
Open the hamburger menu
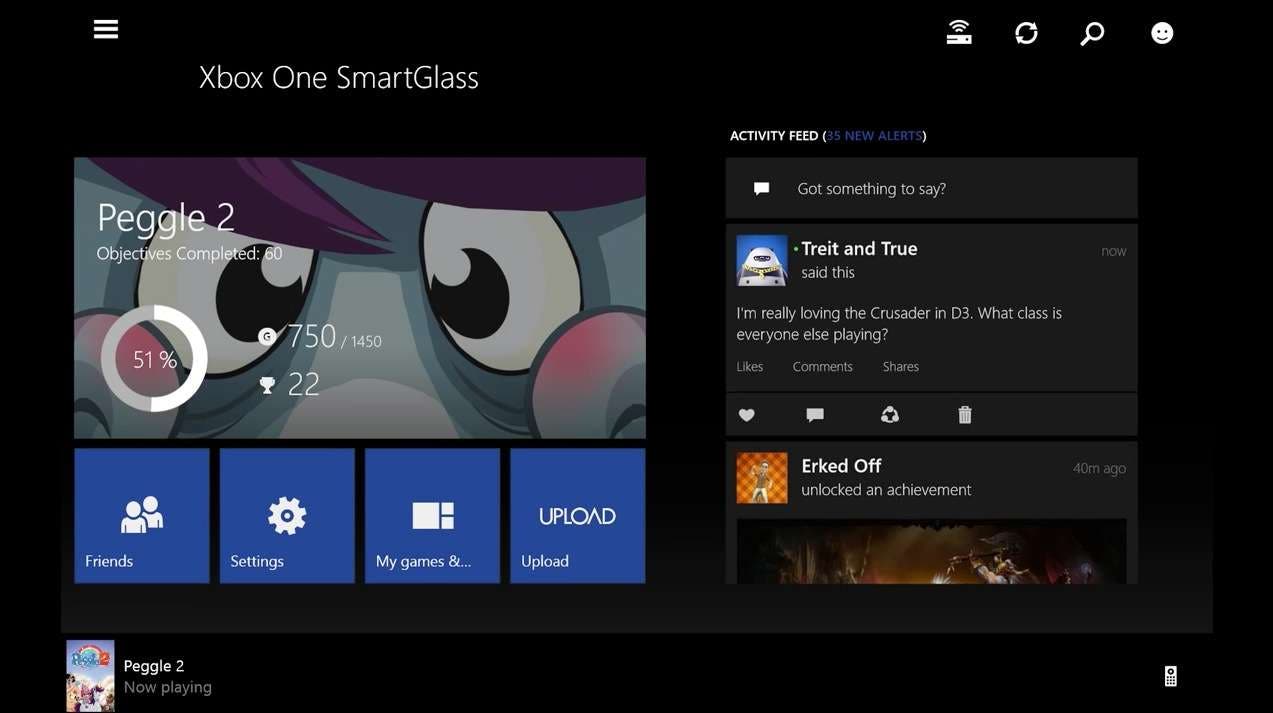pyautogui.click(x=106, y=29)
